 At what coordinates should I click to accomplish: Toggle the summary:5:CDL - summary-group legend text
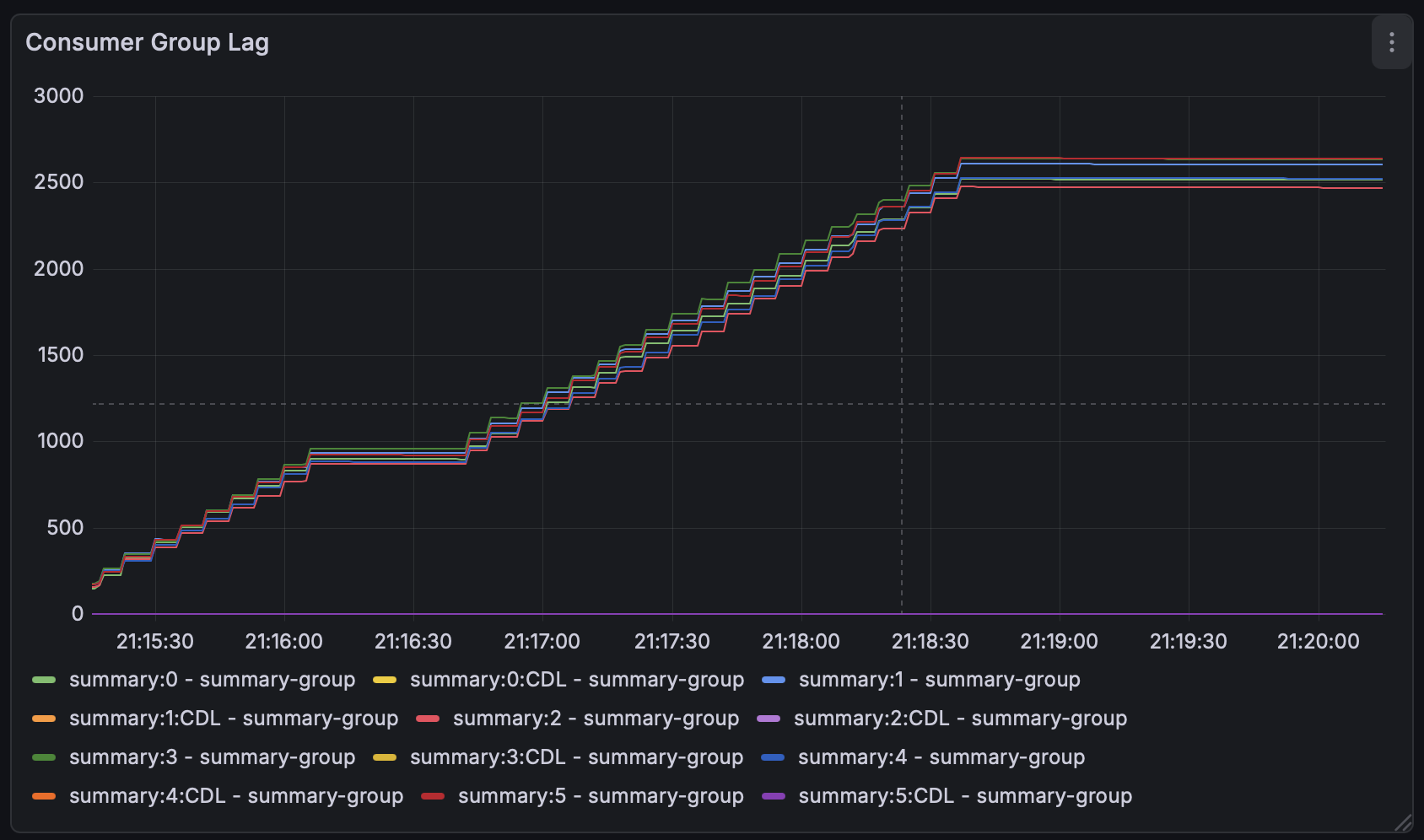tap(965, 796)
